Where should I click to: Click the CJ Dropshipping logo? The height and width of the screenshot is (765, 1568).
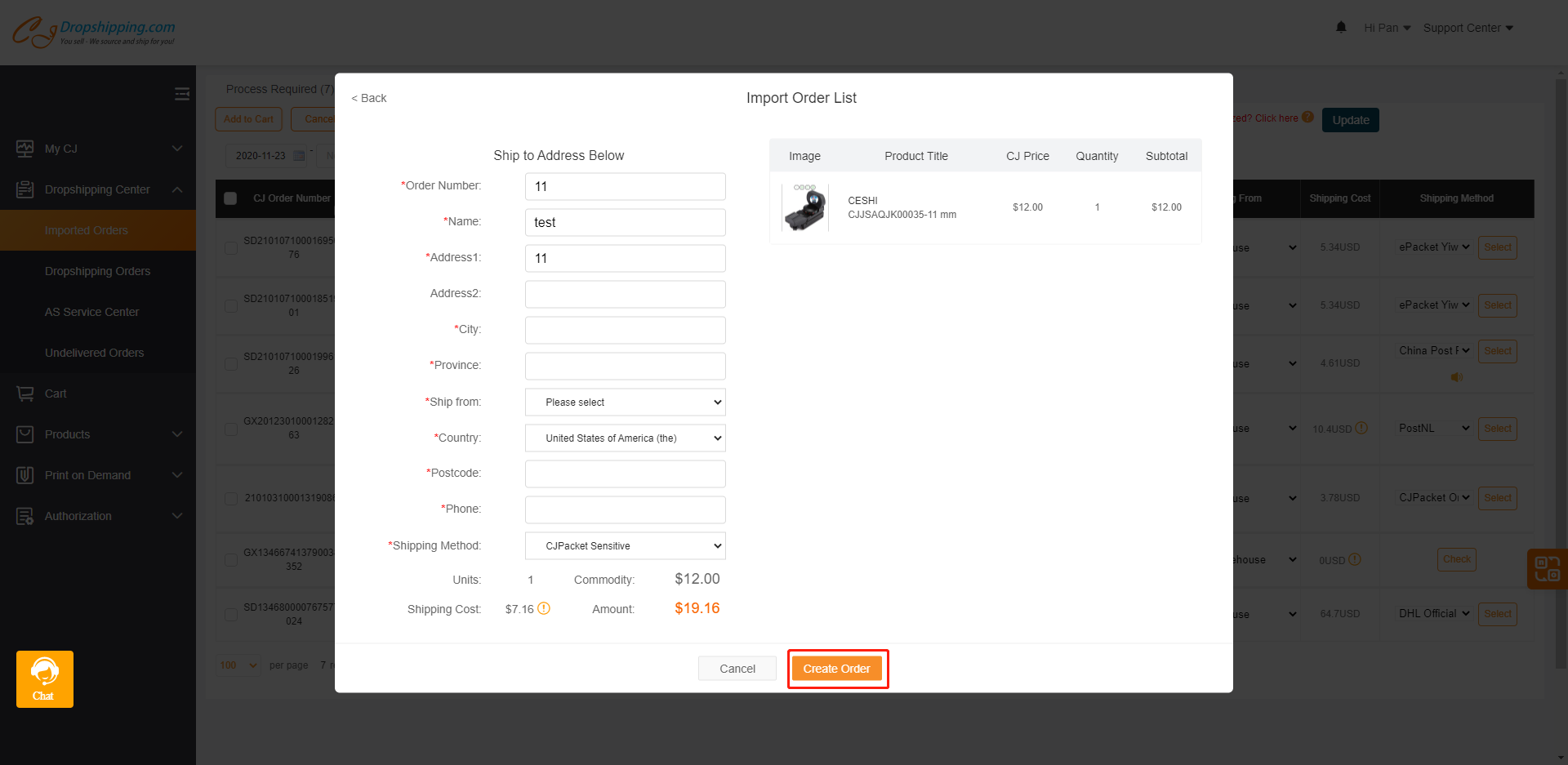[x=94, y=32]
